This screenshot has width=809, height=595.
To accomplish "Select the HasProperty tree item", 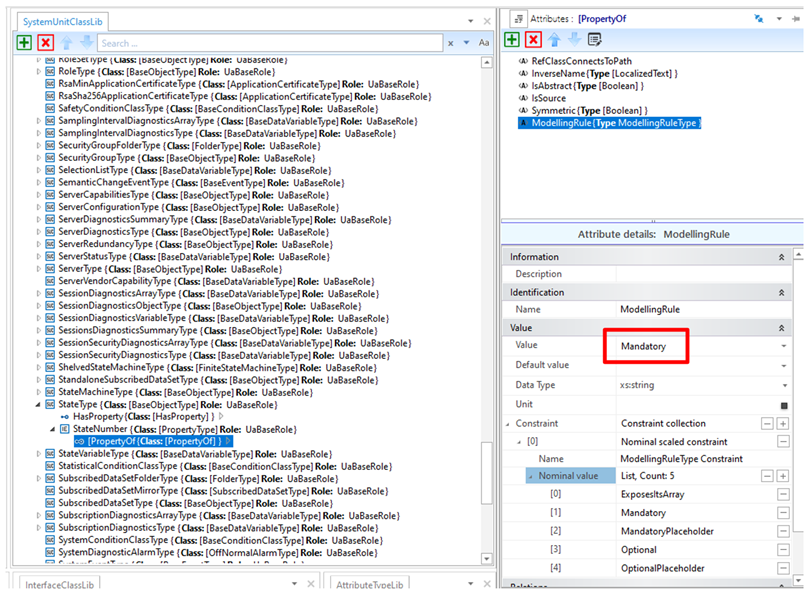I will [142, 416].
